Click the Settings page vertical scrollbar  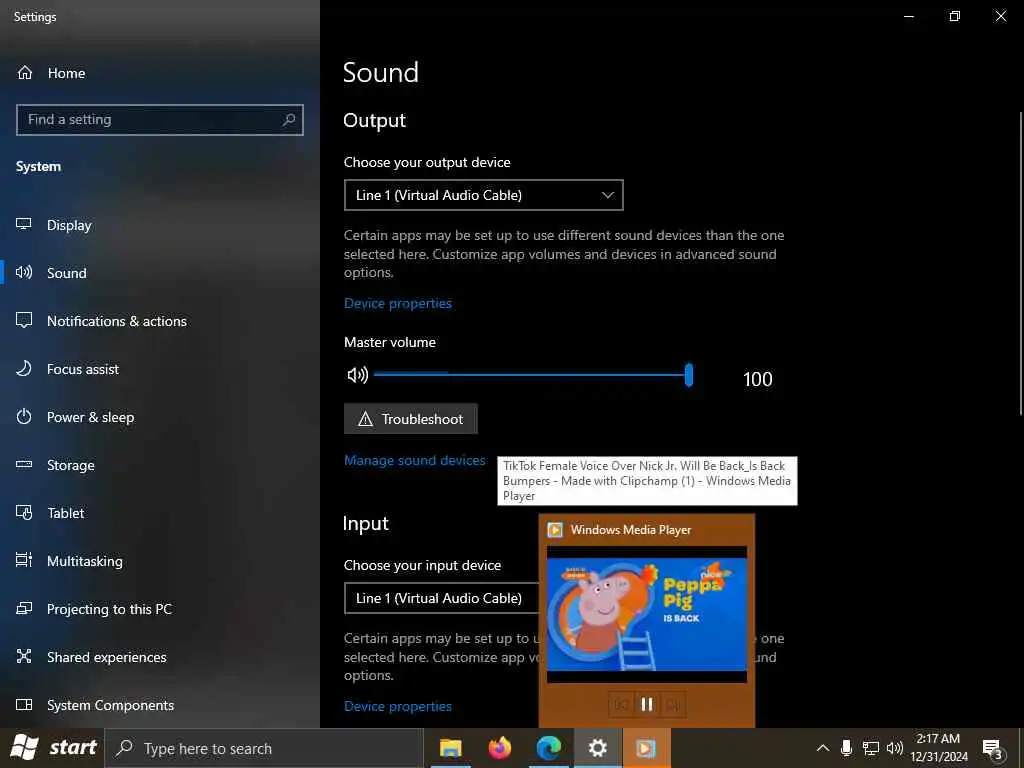(1020, 263)
